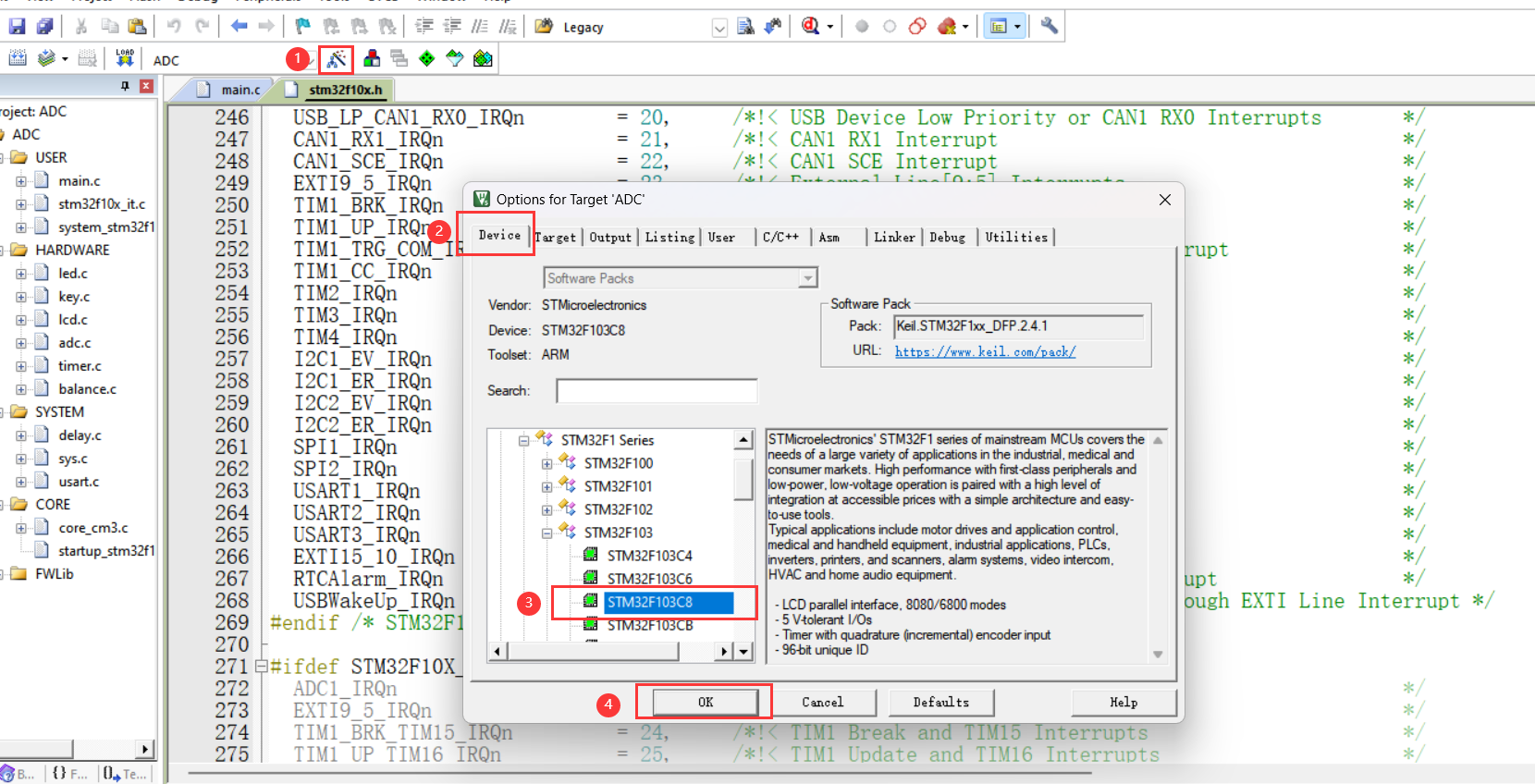The image size is (1535, 784).
Task: Select timer.c in project tree
Action: click(x=80, y=366)
